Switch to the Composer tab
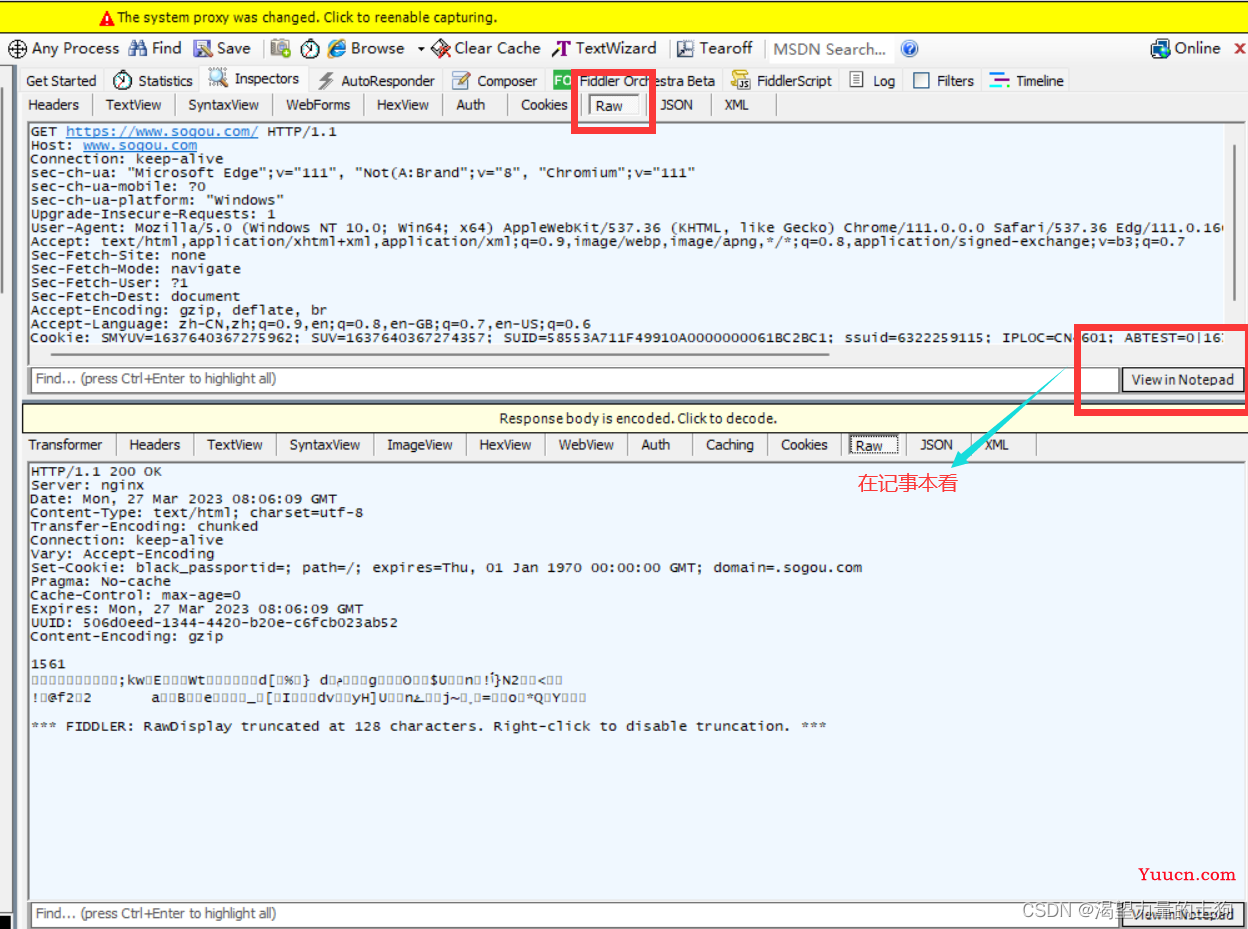The width and height of the screenshot is (1248, 929). 495,81
